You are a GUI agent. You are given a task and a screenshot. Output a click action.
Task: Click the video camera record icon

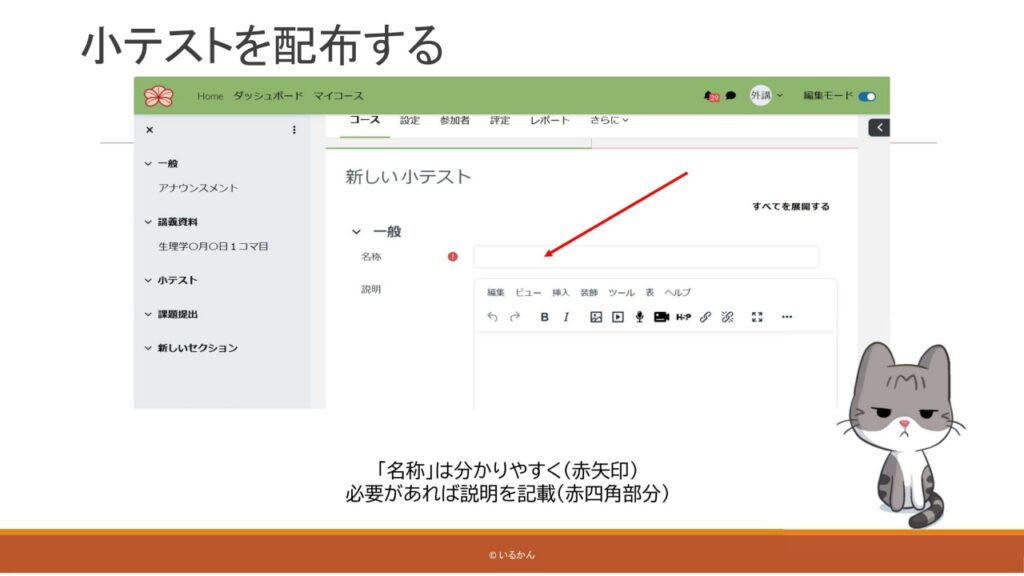pyautogui.click(x=661, y=317)
